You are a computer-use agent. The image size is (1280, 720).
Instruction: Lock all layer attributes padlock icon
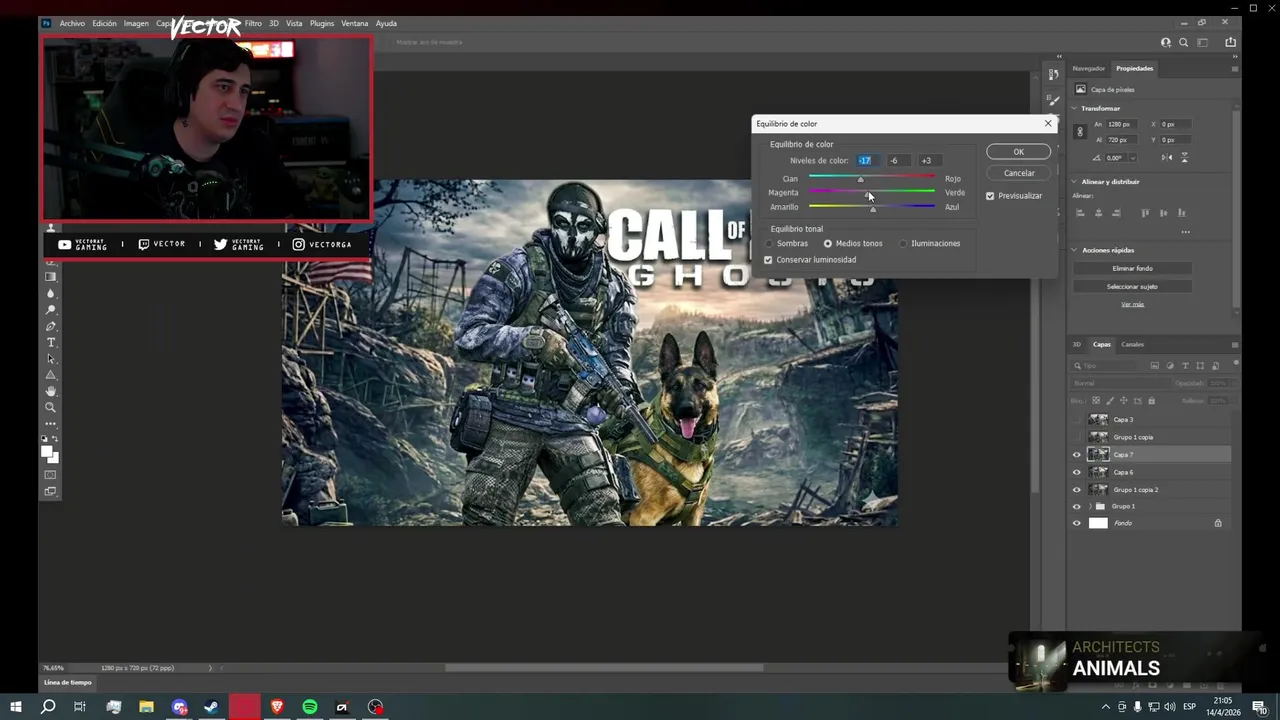pyautogui.click(x=1151, y=401)
